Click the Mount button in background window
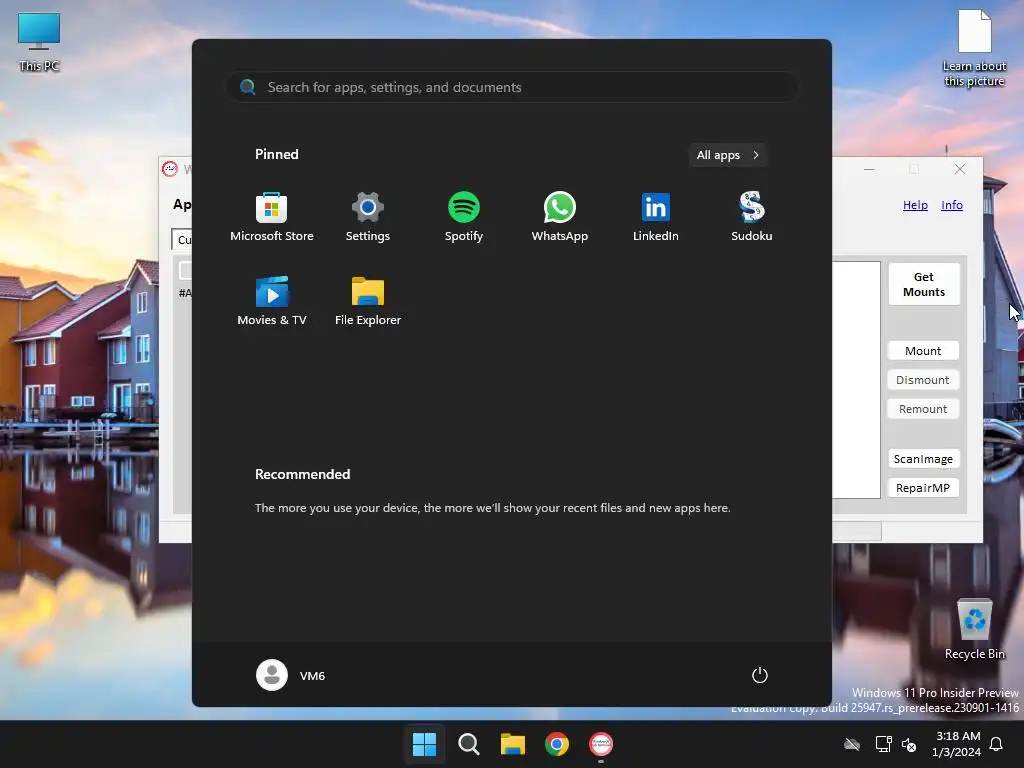The width and height of the screenshot is (1024, 768). (x=923, y=351)
